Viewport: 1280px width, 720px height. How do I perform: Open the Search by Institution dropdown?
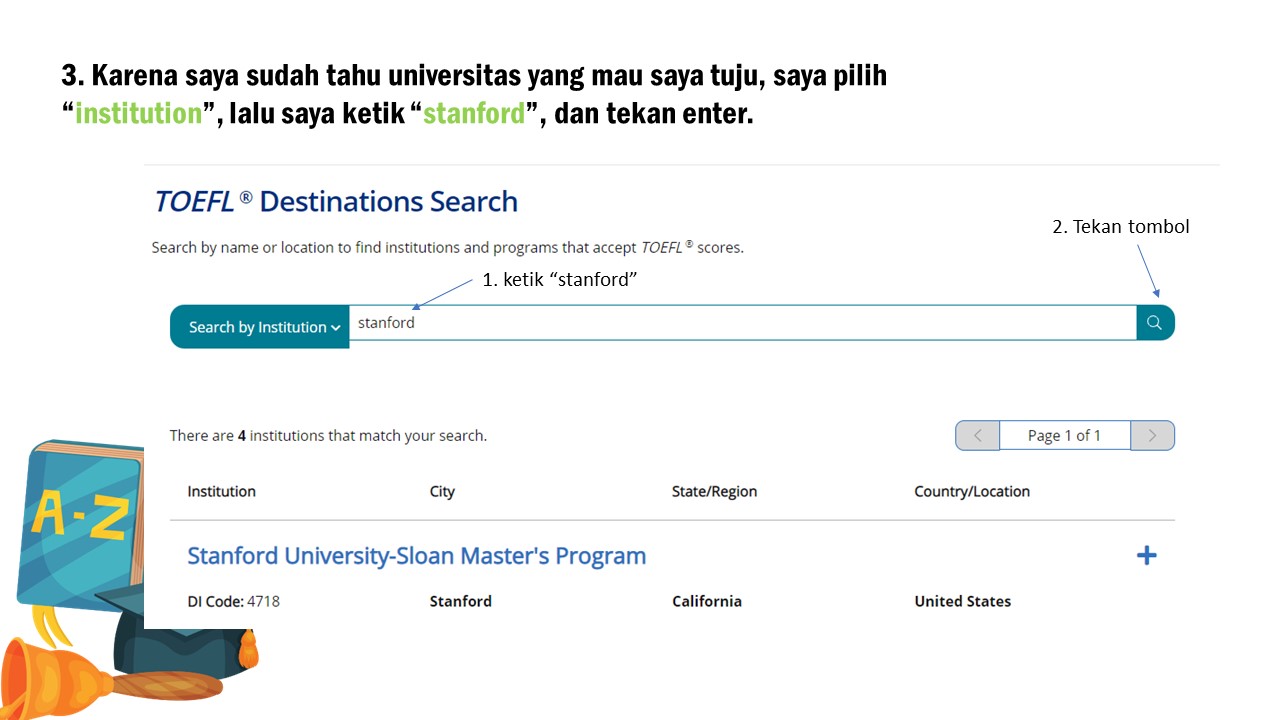(260, 327)
